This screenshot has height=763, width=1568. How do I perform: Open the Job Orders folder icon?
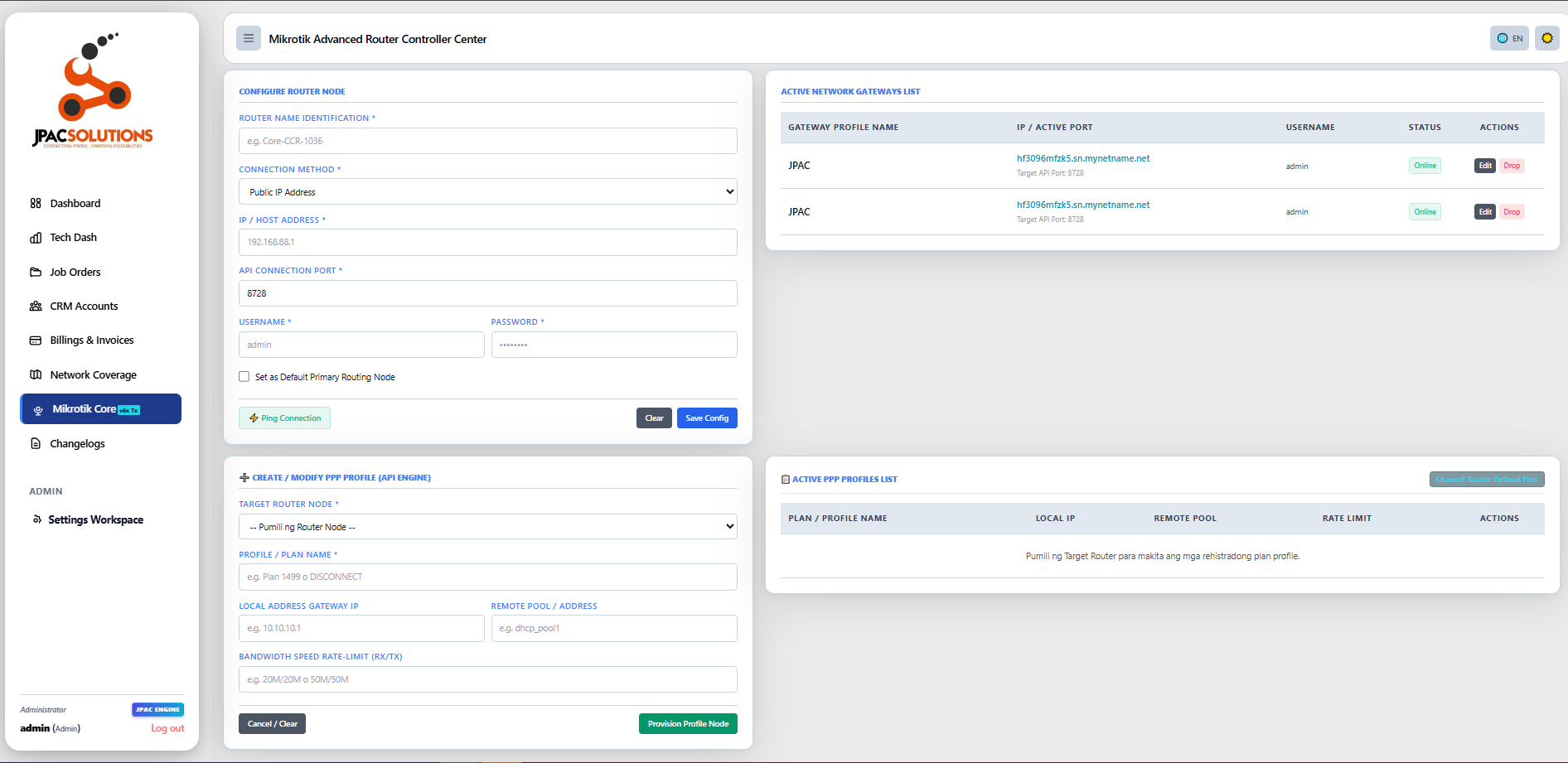pos(36,272)
